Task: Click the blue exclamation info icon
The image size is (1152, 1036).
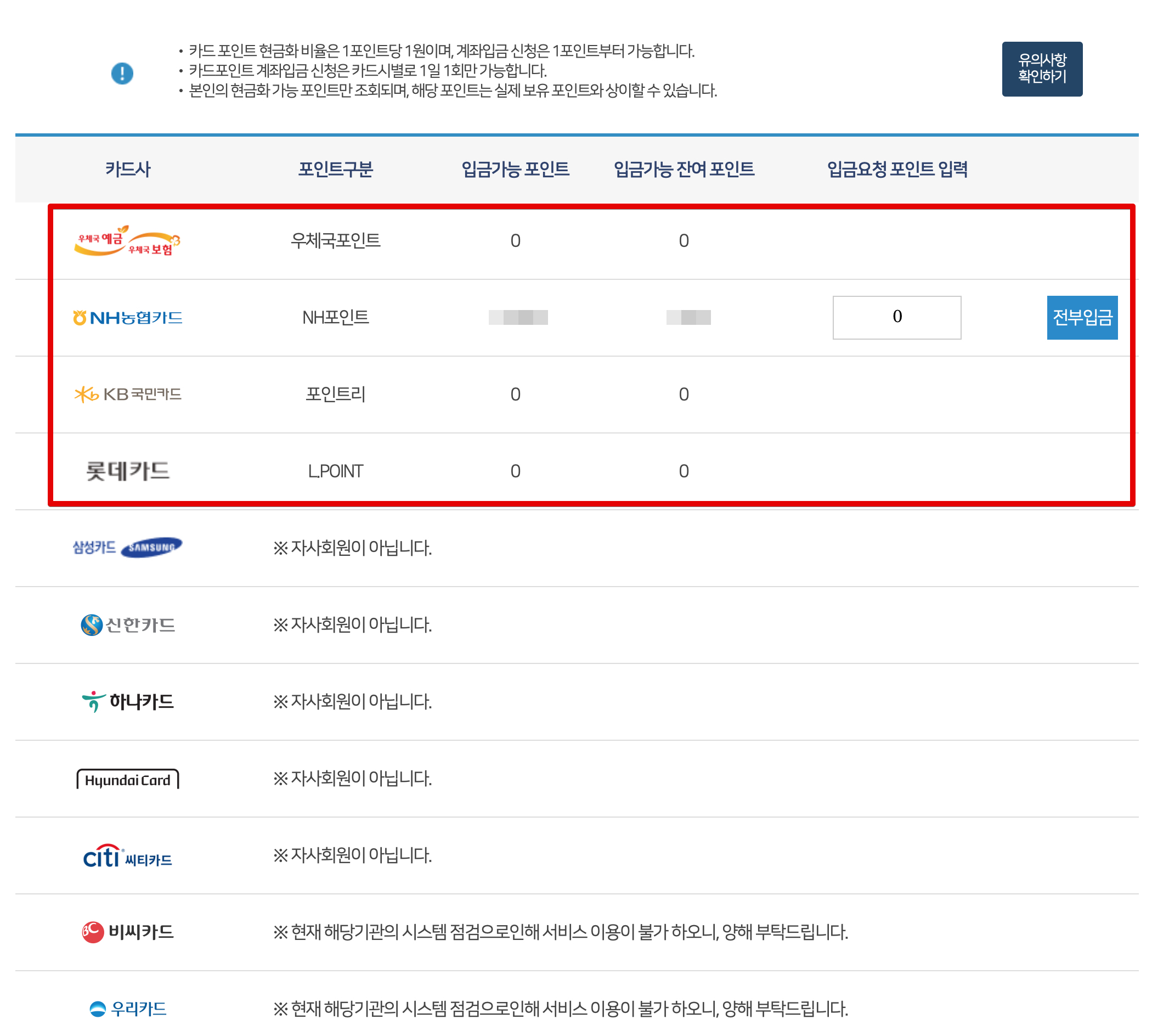Action: tap(122, 74)
